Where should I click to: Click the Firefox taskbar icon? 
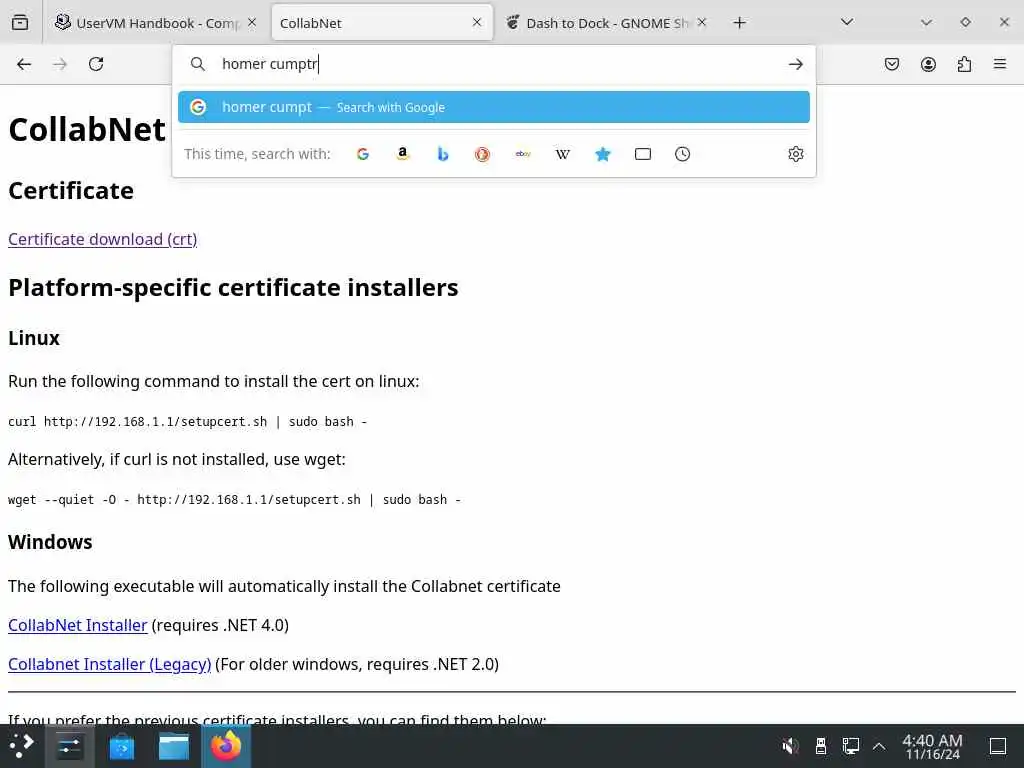tap(226, 746)
